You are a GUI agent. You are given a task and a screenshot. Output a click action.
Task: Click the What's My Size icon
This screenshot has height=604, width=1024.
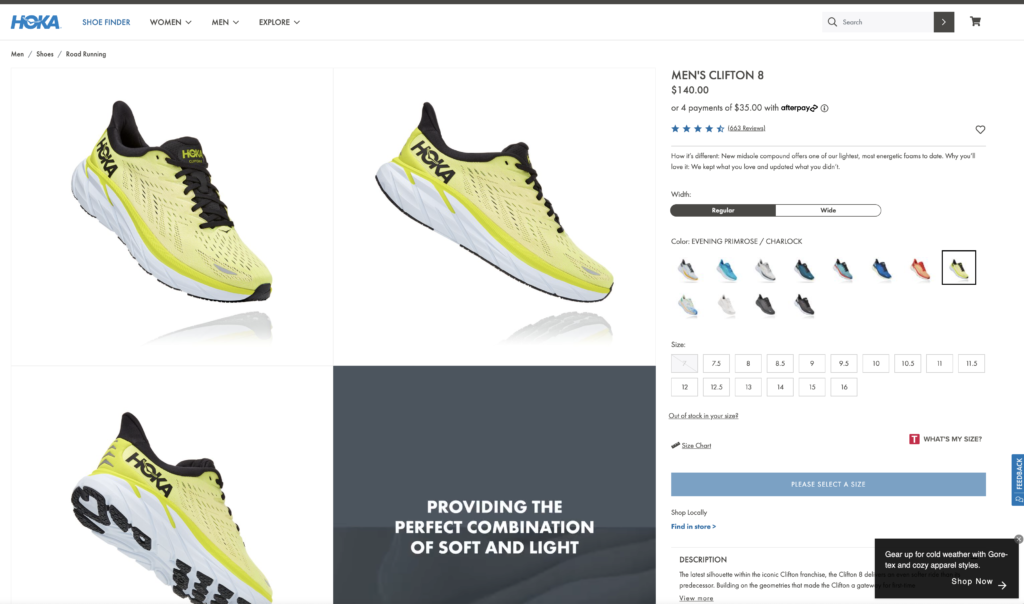(914, 439)
